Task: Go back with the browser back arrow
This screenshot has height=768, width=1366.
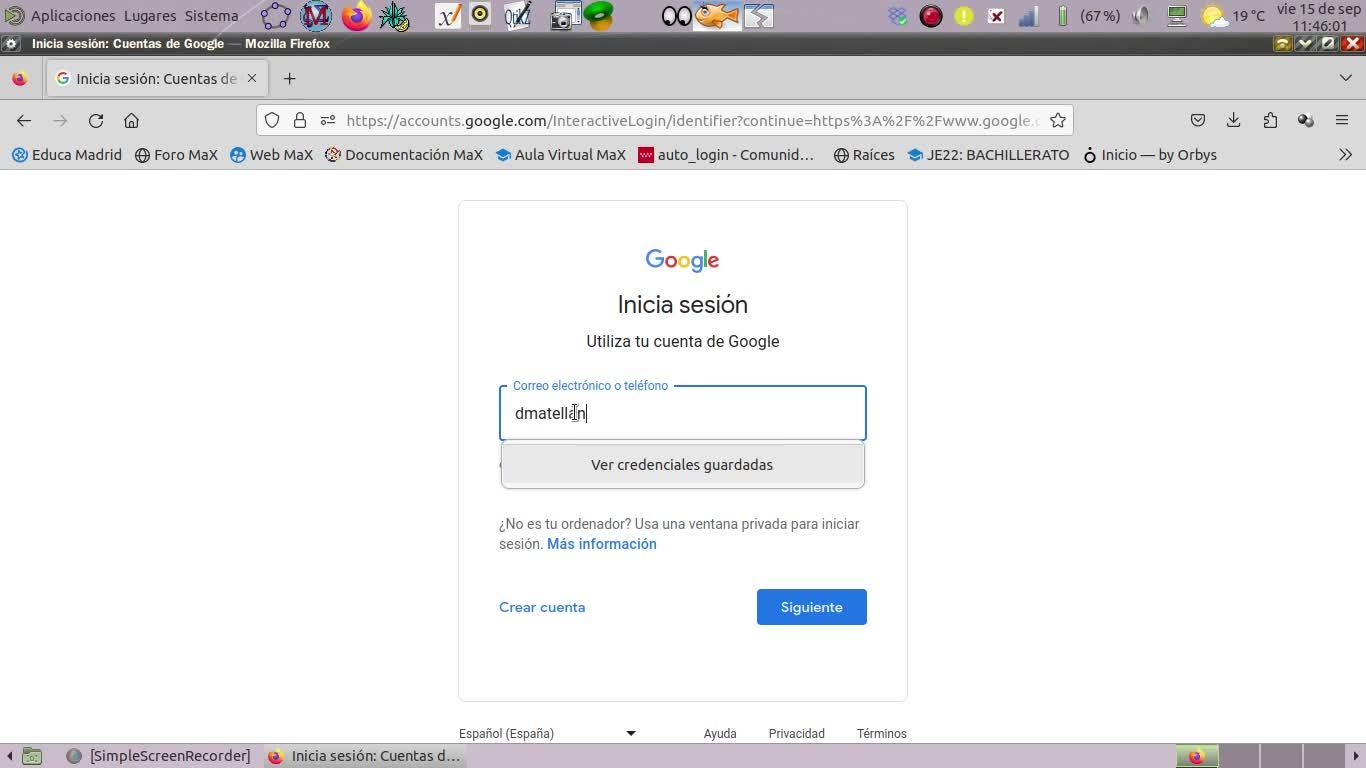Action: click(x=24, y=120)
